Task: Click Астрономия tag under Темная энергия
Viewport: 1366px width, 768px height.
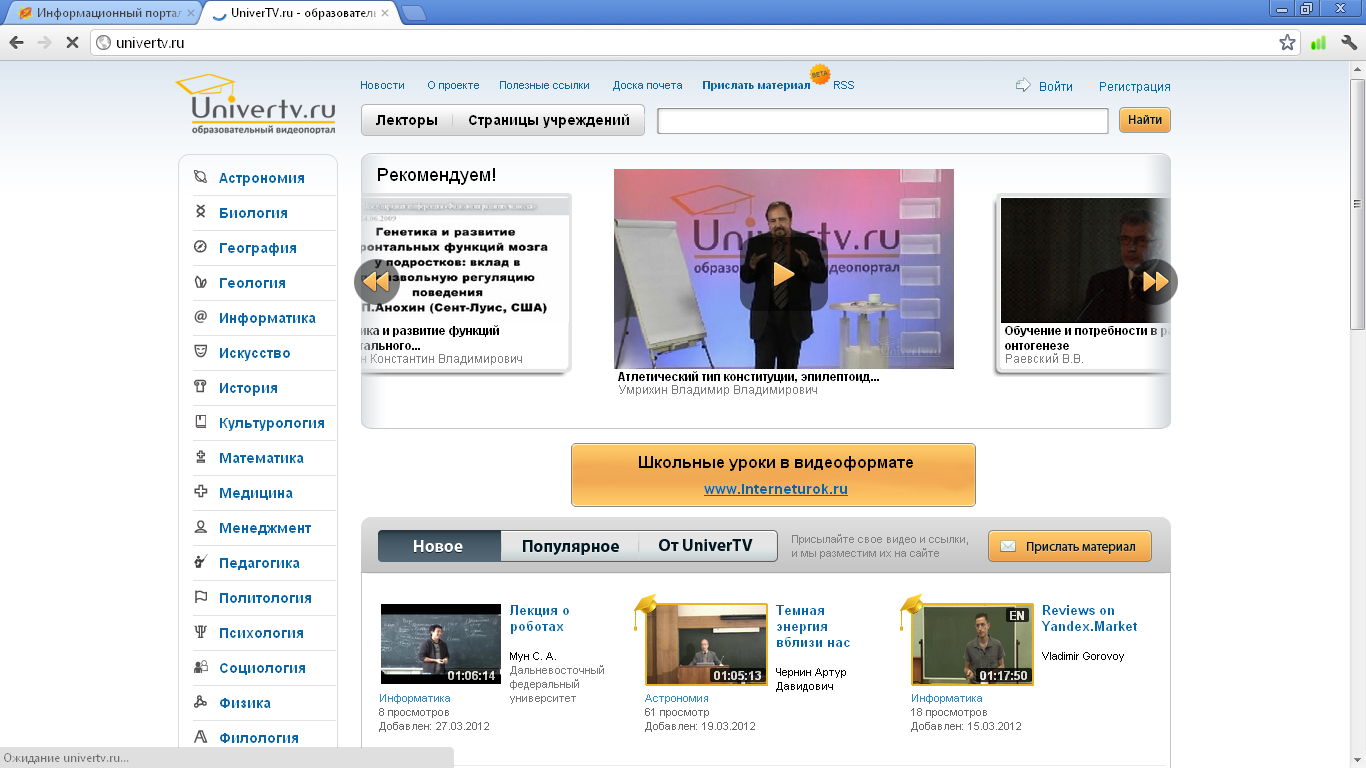Action: tap(677, 698)
